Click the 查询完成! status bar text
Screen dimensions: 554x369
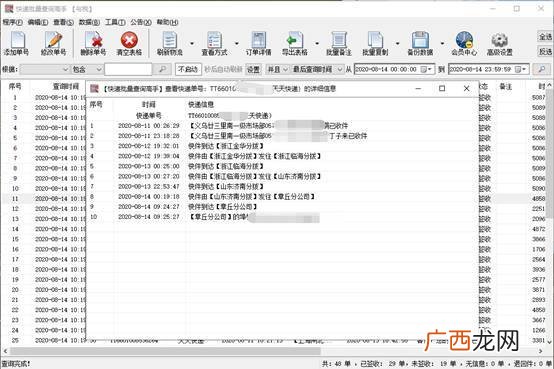pos(16,363)
